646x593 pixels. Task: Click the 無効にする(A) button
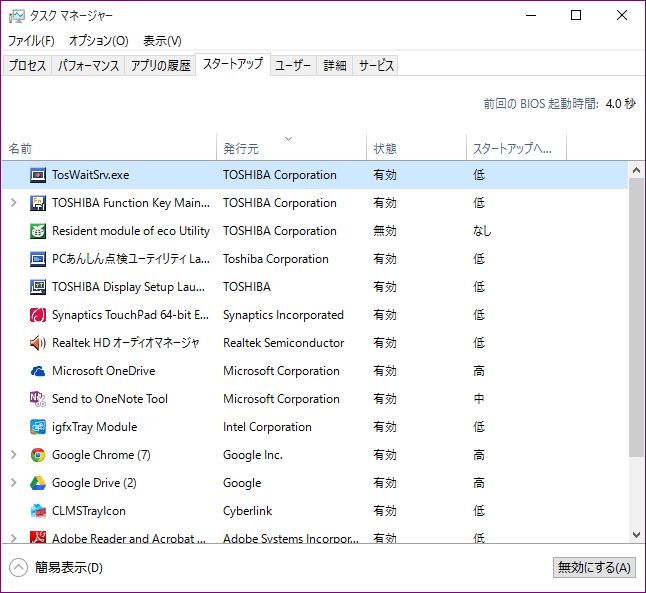click(x=594, y=568)
